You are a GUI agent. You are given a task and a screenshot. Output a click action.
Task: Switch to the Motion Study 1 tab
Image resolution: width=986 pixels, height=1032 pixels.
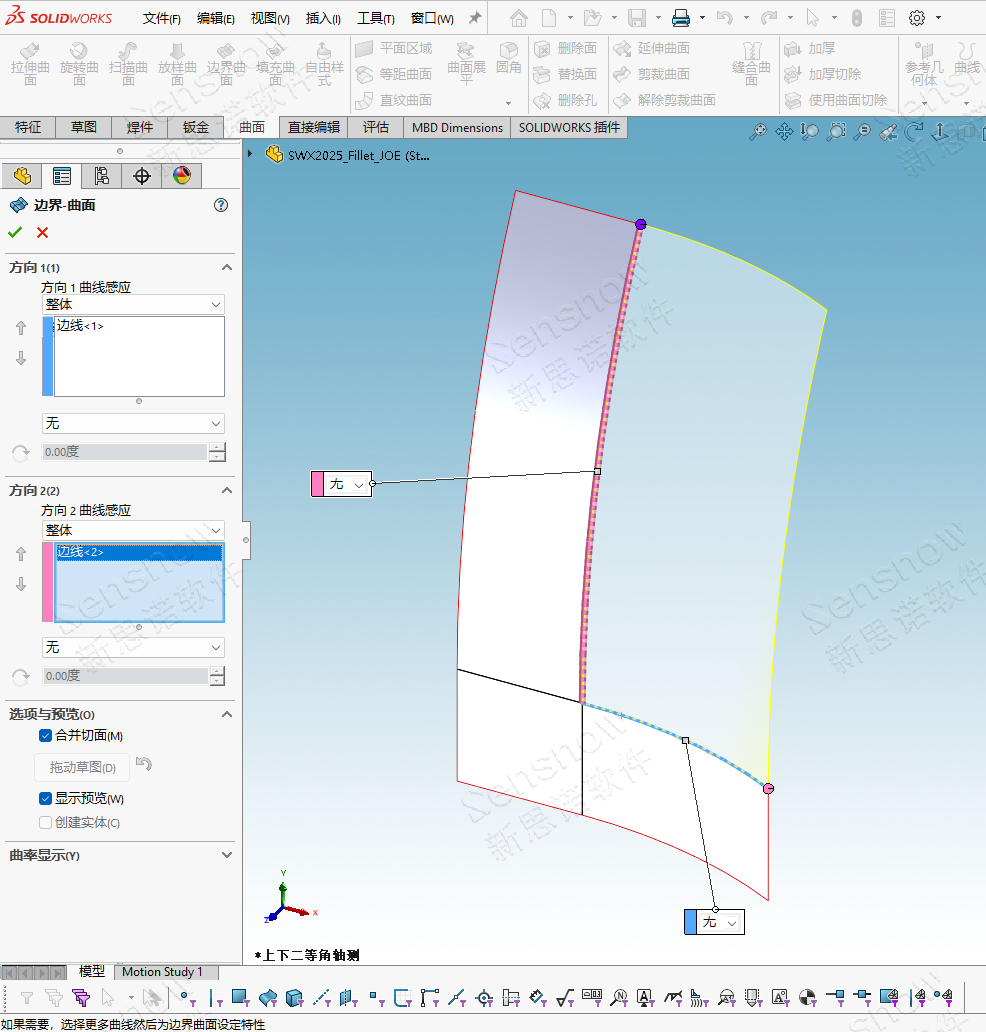162,972
